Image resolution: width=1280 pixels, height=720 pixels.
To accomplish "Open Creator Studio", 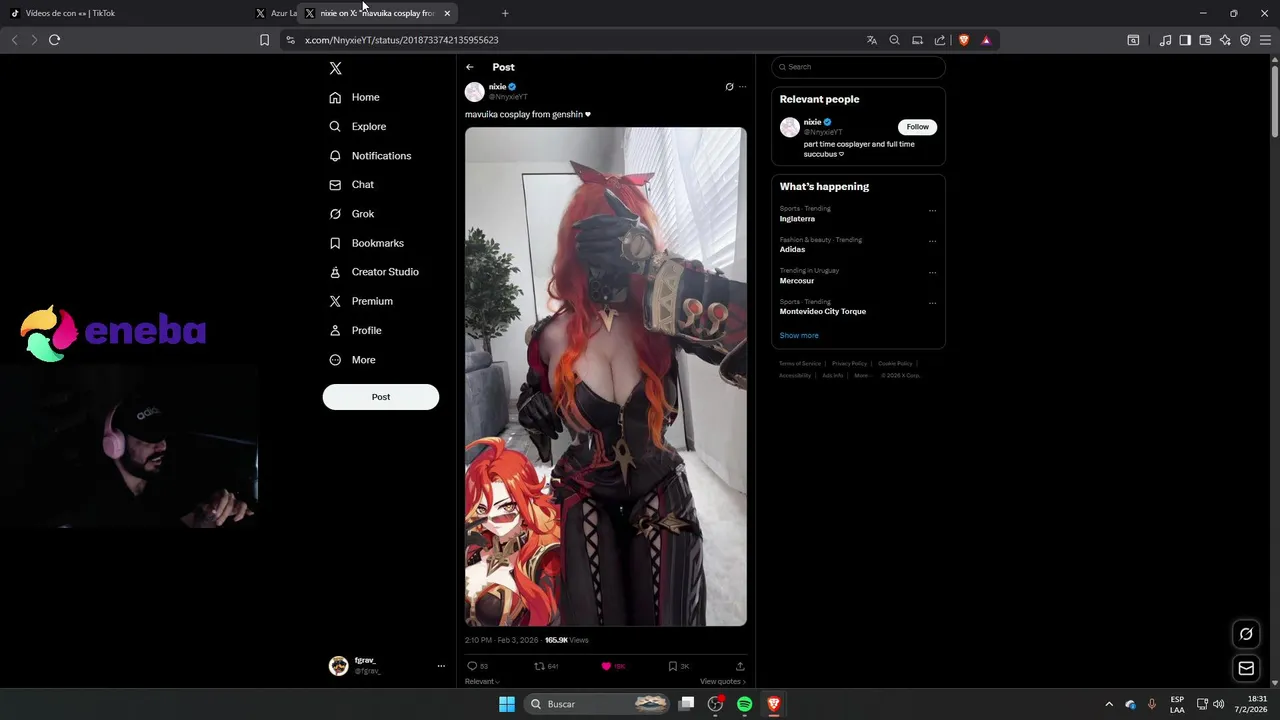I will 374,272.
